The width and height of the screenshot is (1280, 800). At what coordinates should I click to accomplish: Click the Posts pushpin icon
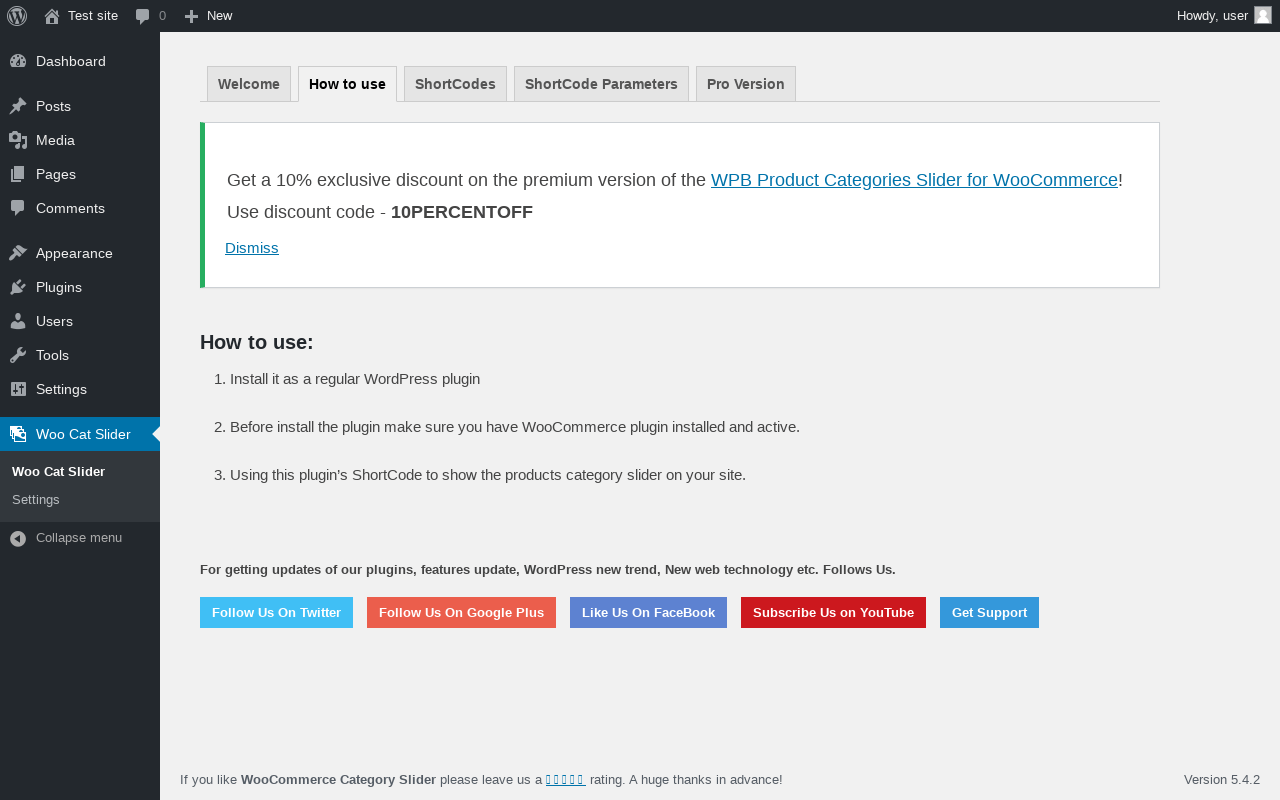click(18, 106)
